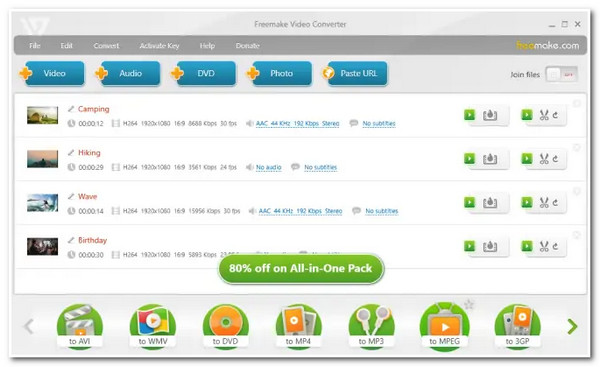
Task: Click the pencil rename icon next to Hiking
Action: click(71, 153)
